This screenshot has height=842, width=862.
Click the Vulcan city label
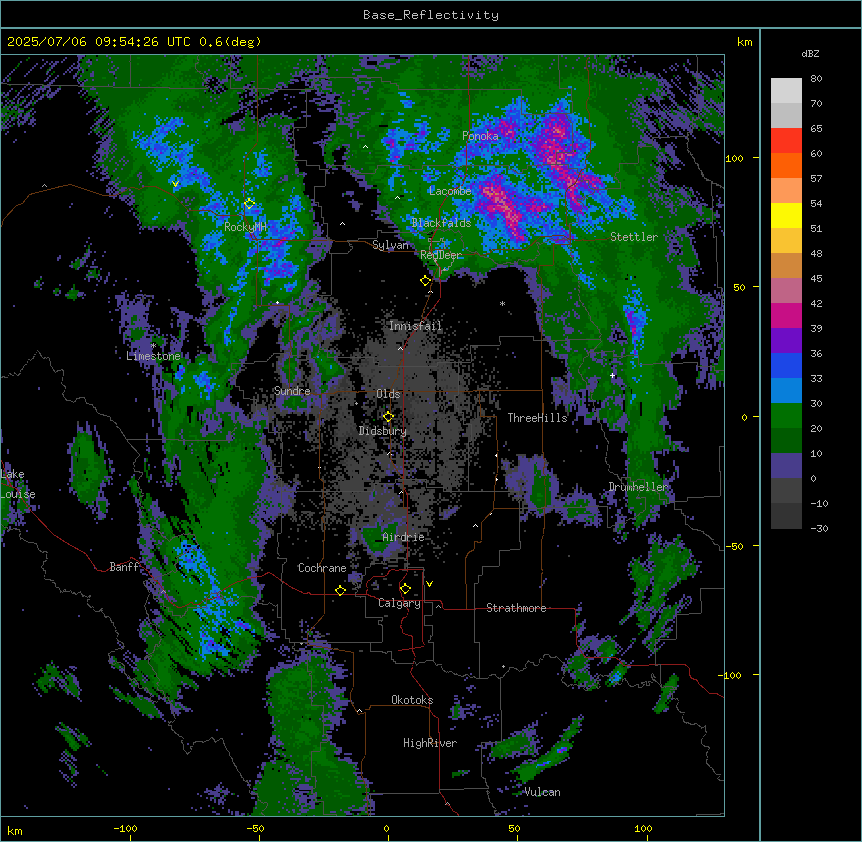point(542,792)
